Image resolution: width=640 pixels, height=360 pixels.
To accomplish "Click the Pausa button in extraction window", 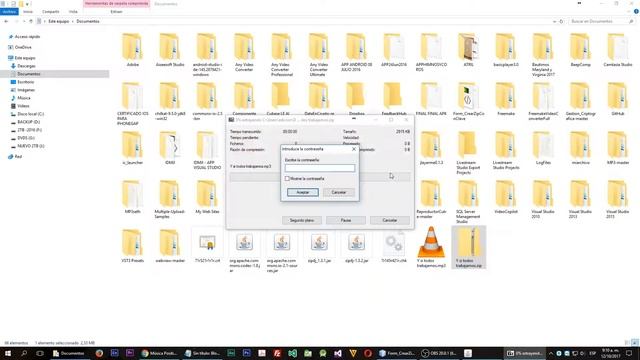I will [x=346, y=220].
